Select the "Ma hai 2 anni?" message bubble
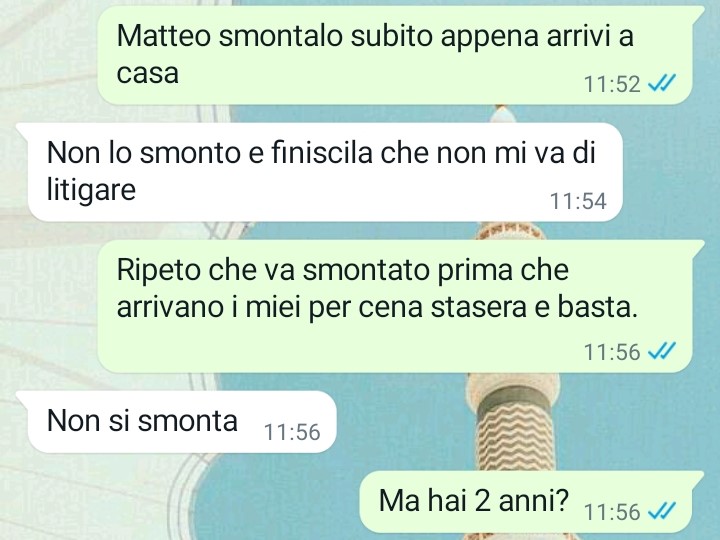Image resolution: width=720 pixels, height=540 pixels. (531, 502)
